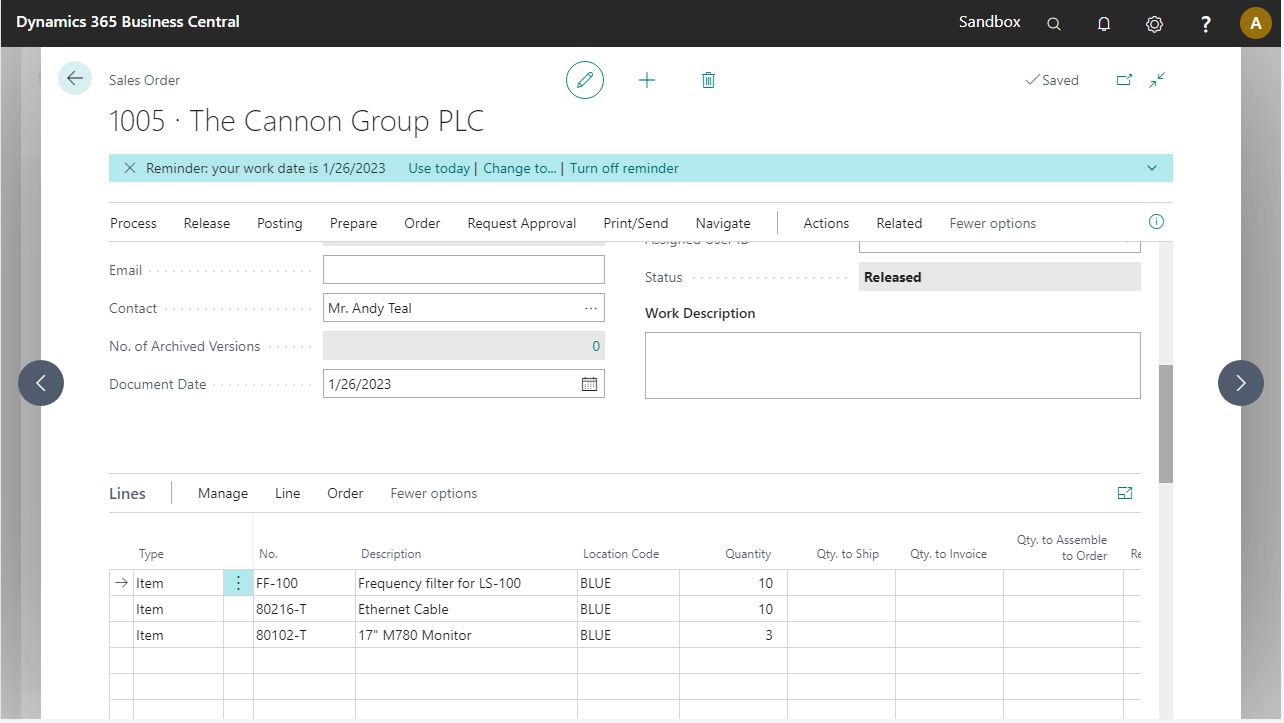This screenshot has width=1284, height=723.
Task: Open the No. of Archived Versions value 0
Action: pos(596,346)
